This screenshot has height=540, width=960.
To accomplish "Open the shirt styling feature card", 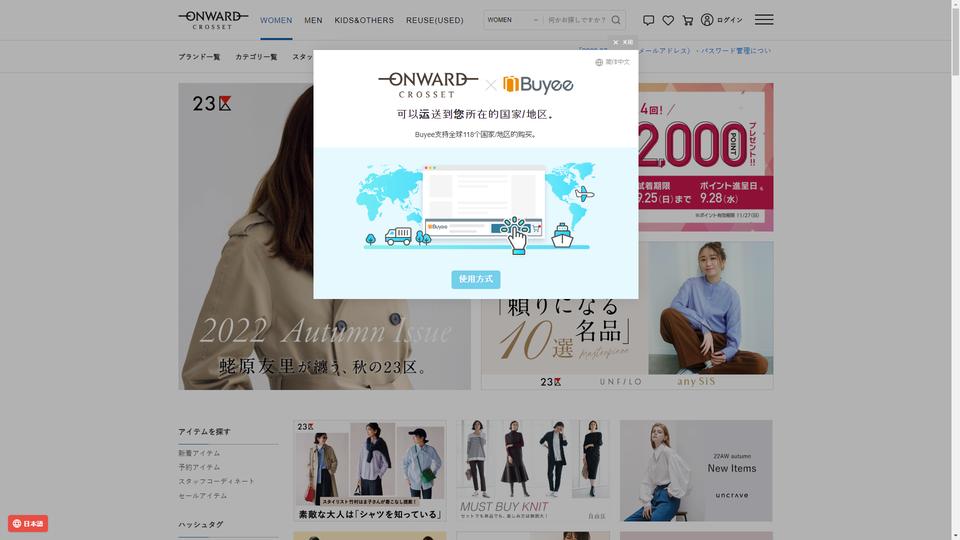I will tap(370, 470).
